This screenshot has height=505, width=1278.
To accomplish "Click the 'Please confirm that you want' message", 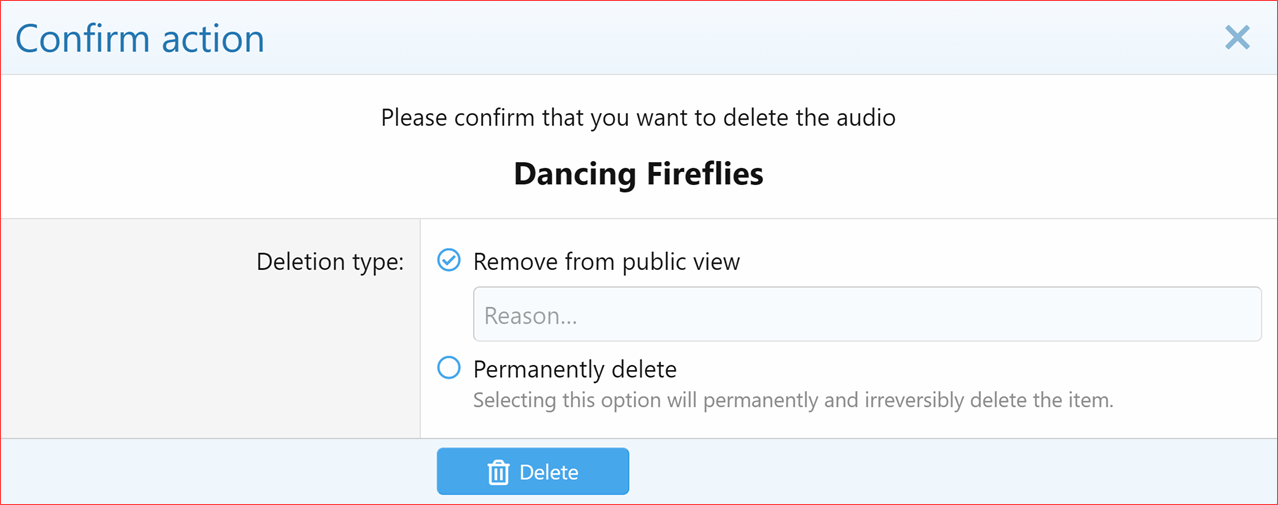I will pyautogui.click(x=638, y=118).
